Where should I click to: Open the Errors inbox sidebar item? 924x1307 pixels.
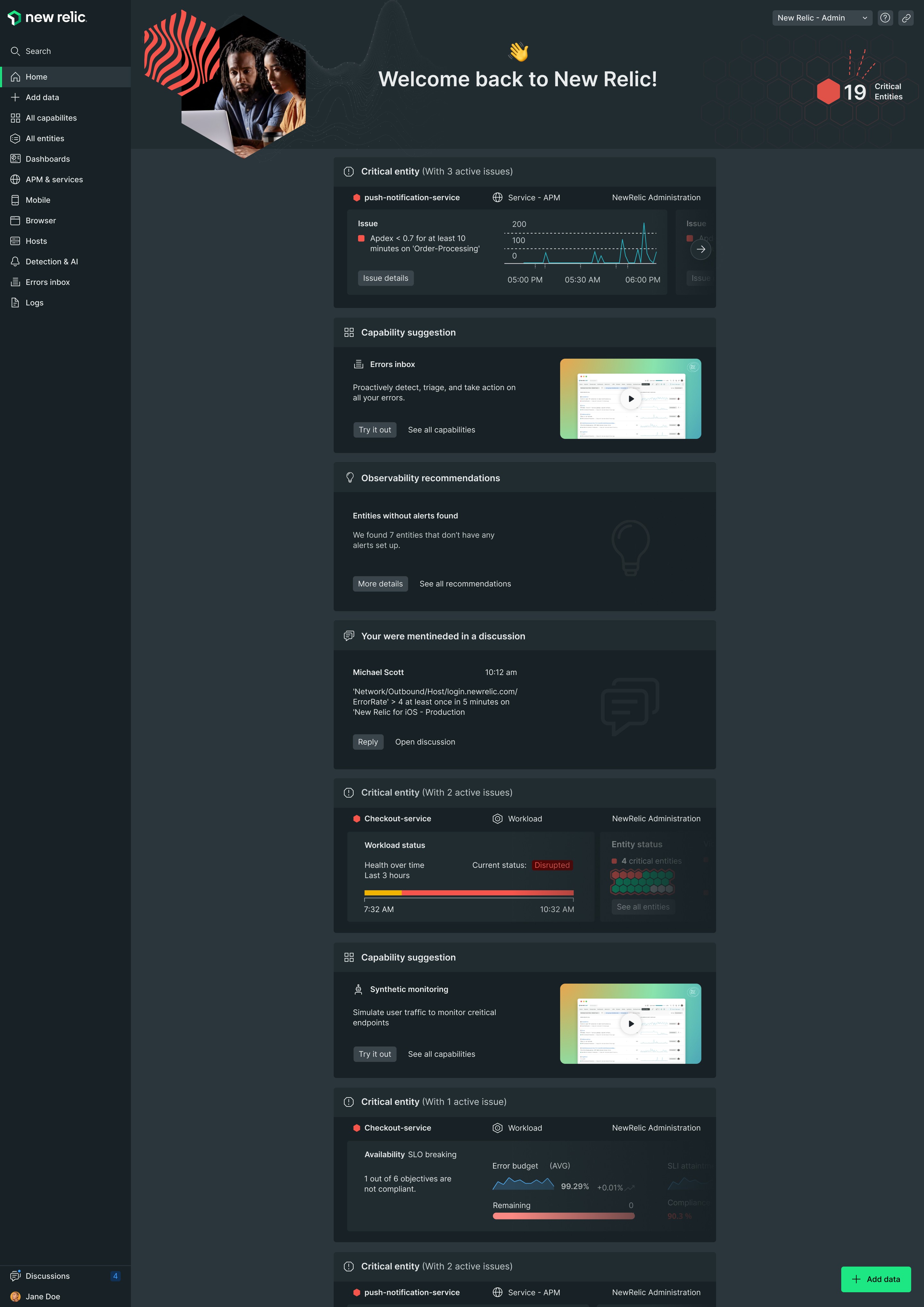click(48, 282)
